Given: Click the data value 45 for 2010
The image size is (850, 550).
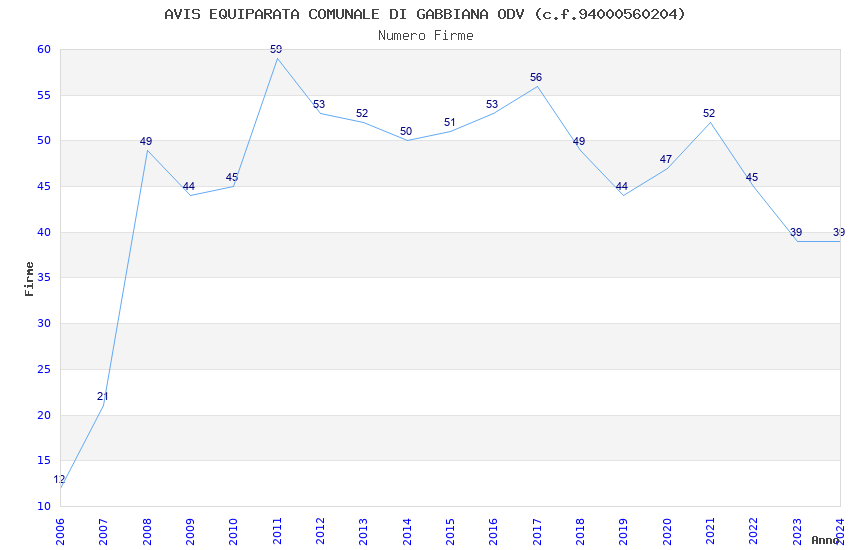Looking at the screenshot, I should pyautogui.click(x=232, y=177).
